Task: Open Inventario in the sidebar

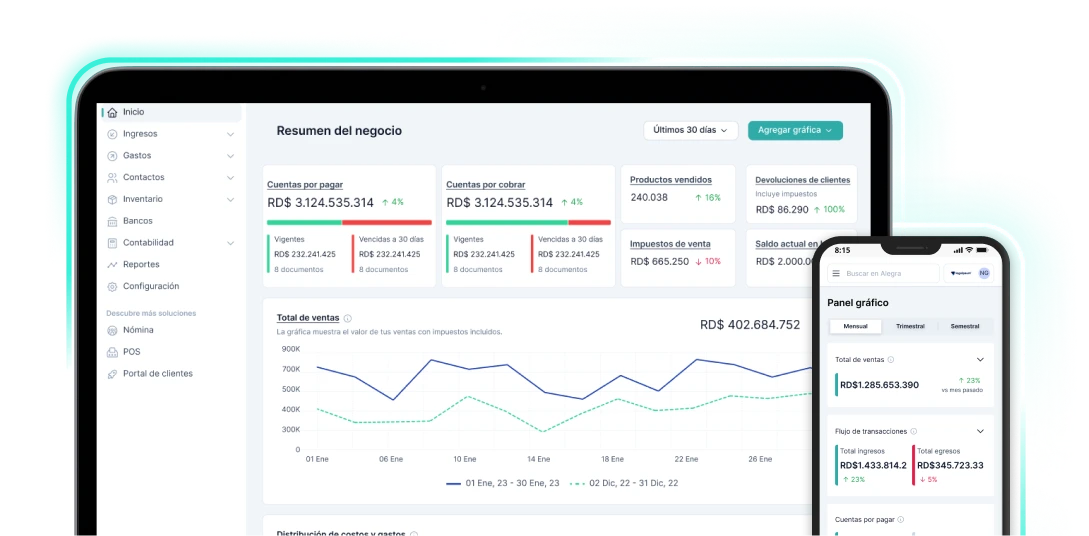Action: click(142, 199)
